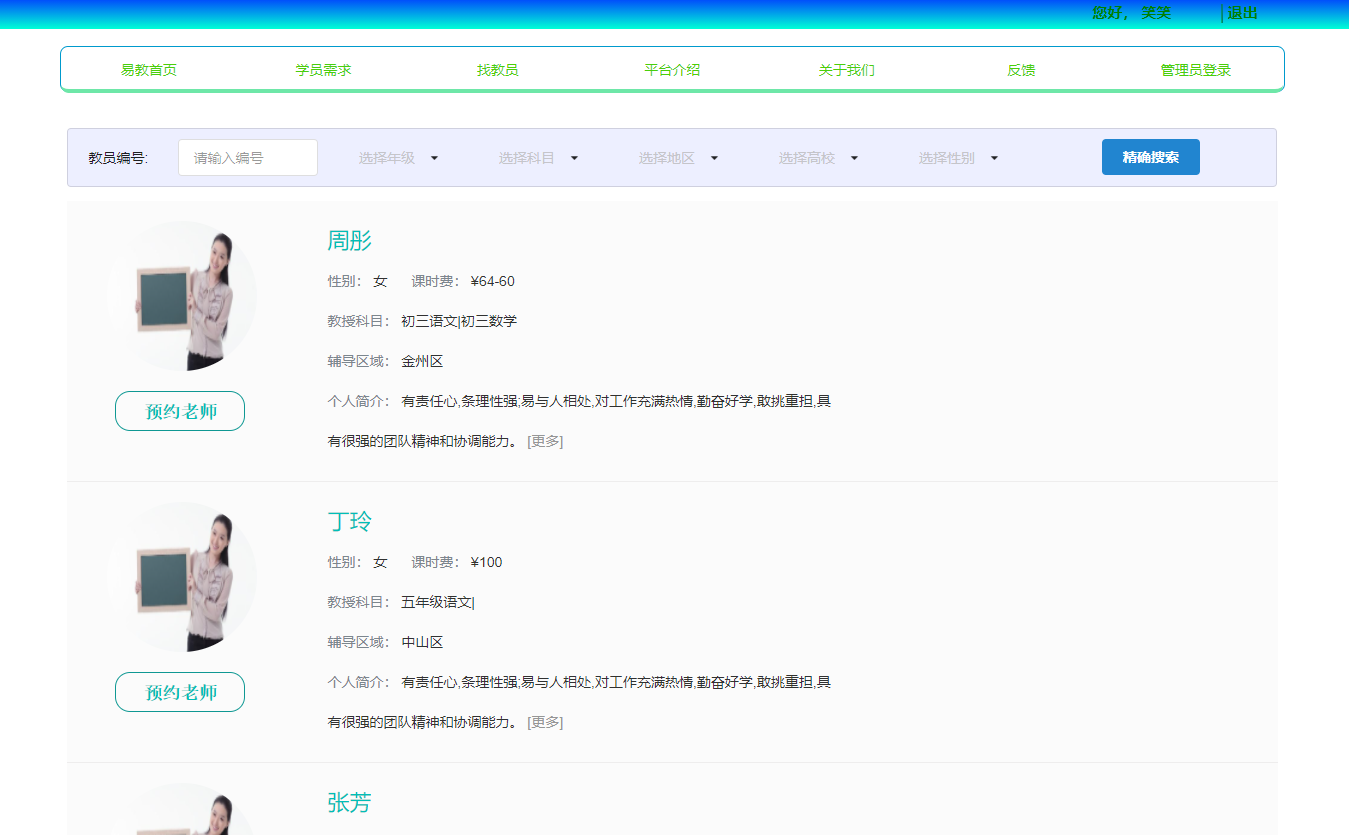Image resolution: width=1349 pixels, height=835 pixels.
Task: Expand the 选择性别 gender dropdown
Action: pyautogui.click(x=956, y=157)
